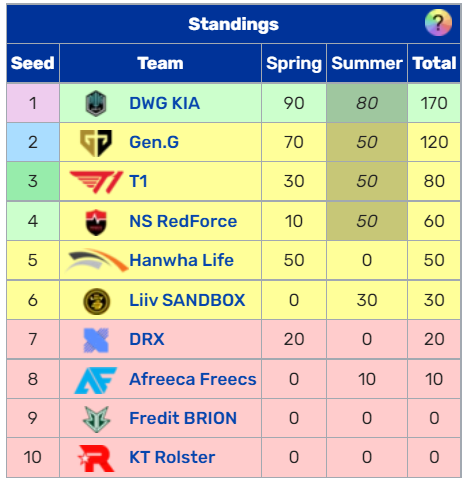This screenshot has width=467, height=480.
Task: Open the KT Rolster team link
Action: [172, 457]
